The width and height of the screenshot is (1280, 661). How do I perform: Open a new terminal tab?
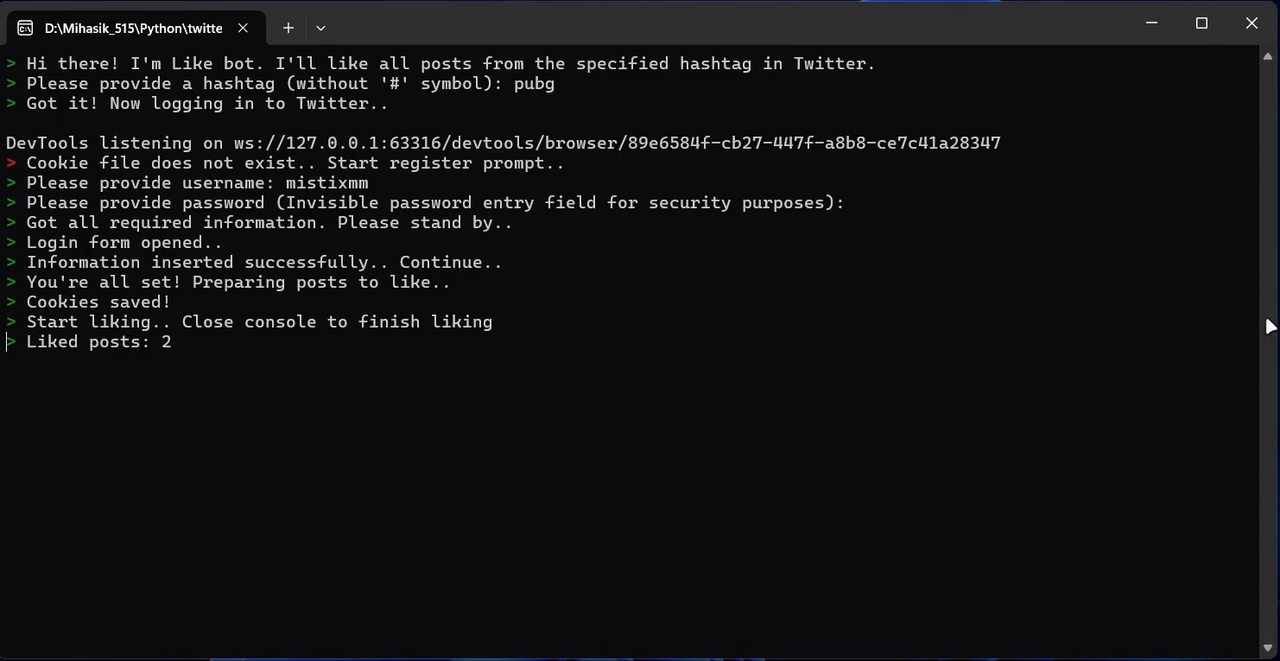point(288,28)
